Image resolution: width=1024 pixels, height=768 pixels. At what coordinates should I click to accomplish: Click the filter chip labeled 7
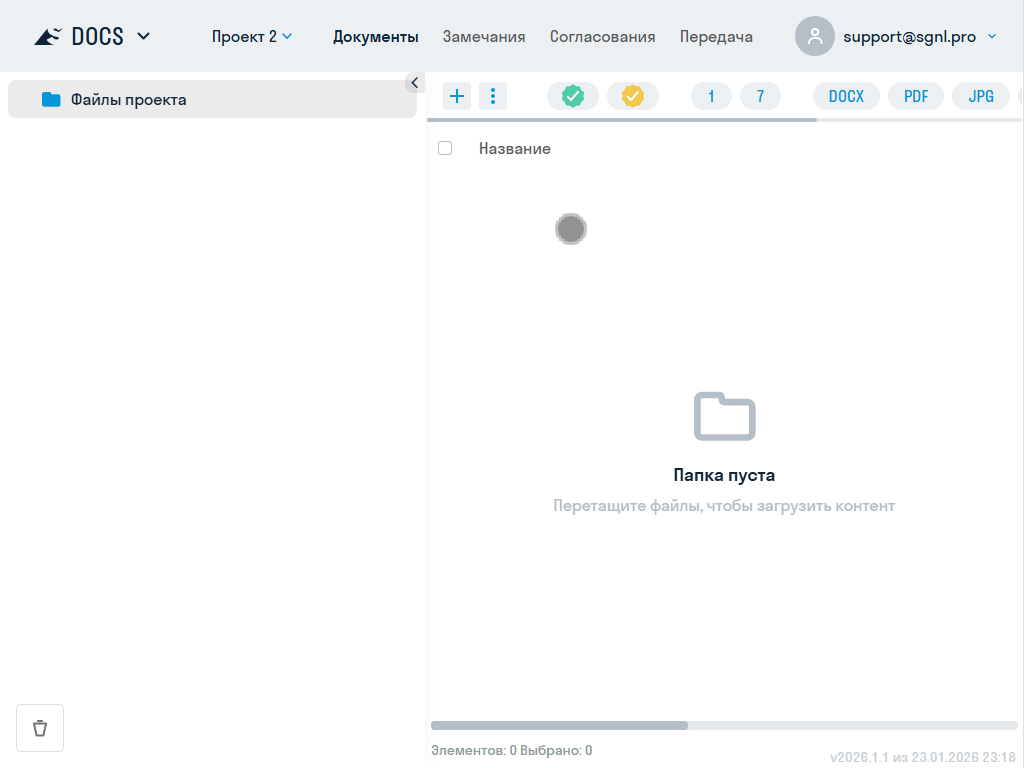(x=760, y=96)
